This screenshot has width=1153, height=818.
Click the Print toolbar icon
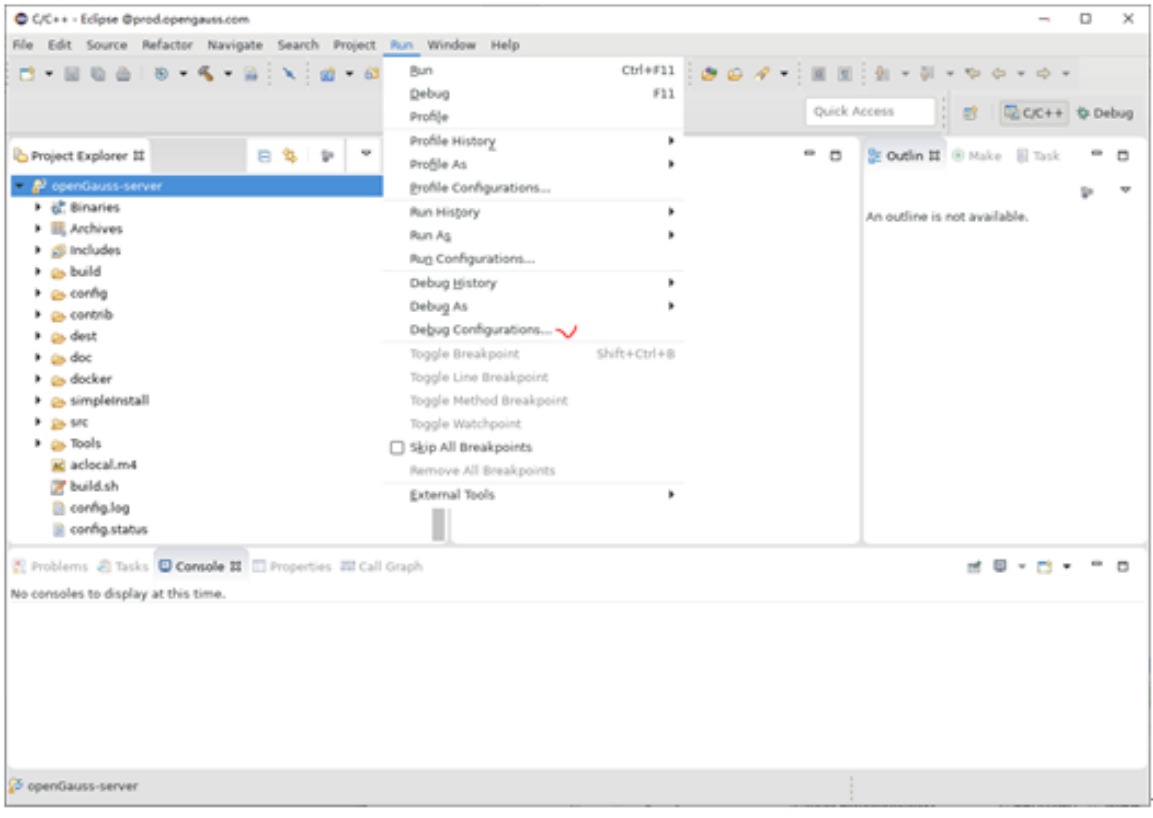(123, 74)
